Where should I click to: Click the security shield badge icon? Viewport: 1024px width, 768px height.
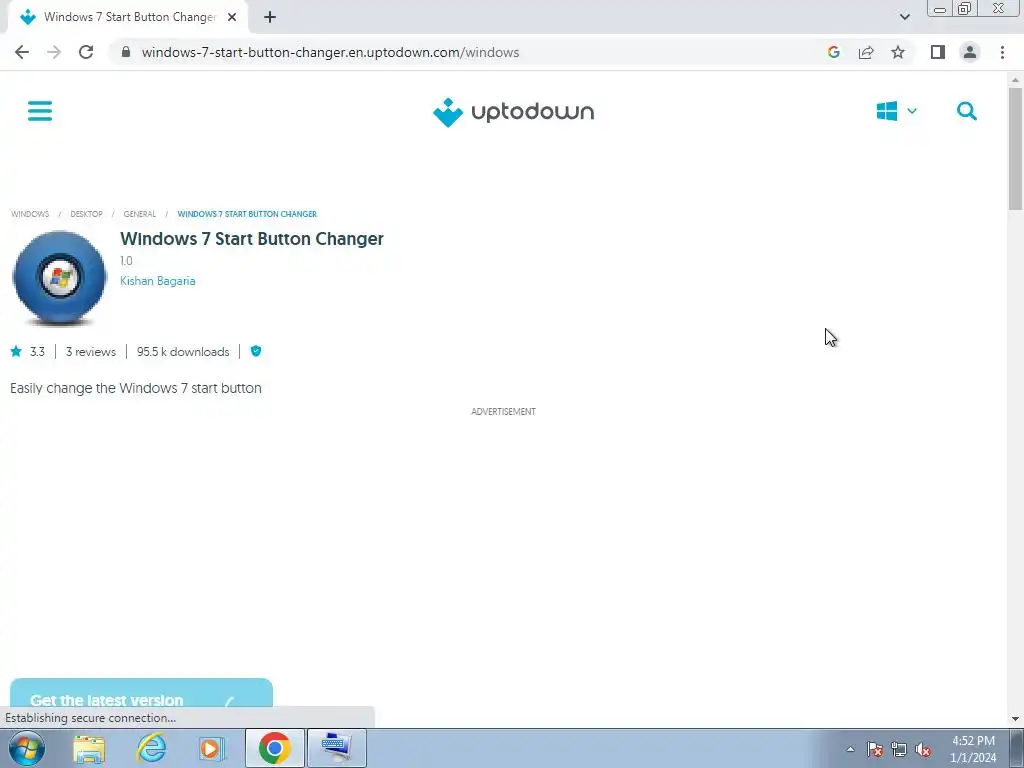[x=256, y=351]
